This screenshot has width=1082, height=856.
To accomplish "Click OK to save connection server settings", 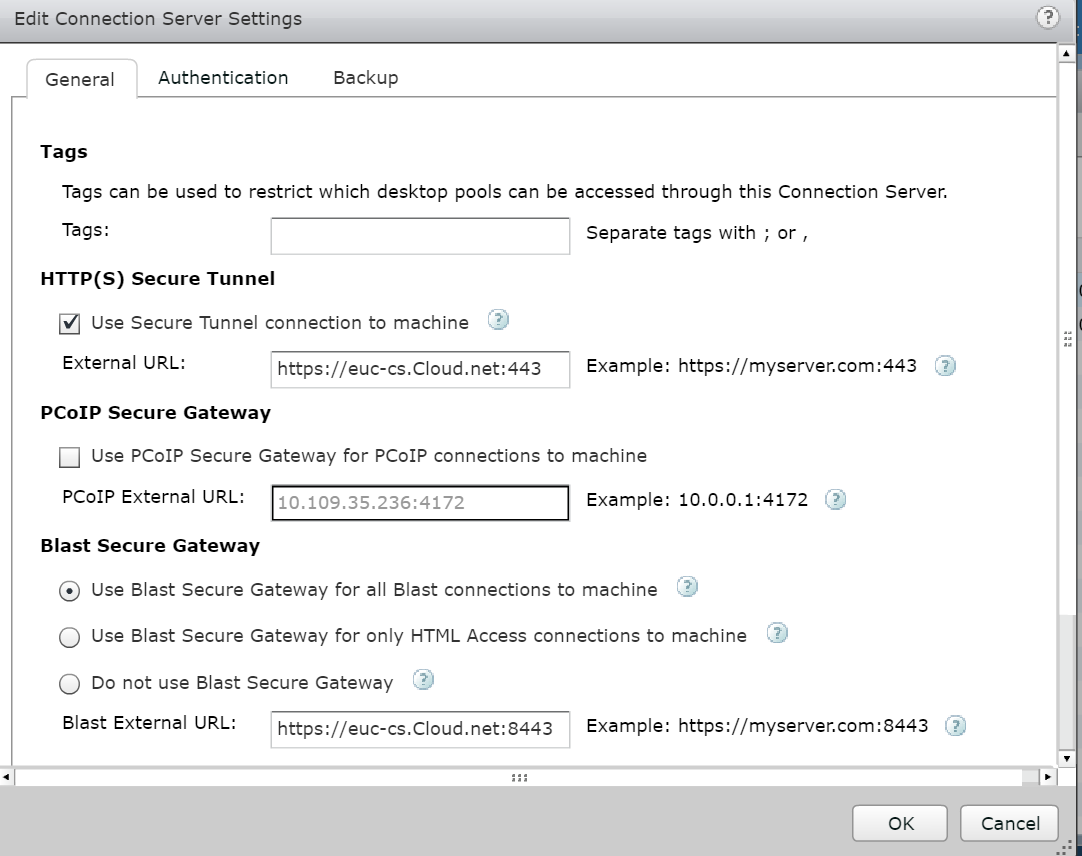I will tap(898, 823).
